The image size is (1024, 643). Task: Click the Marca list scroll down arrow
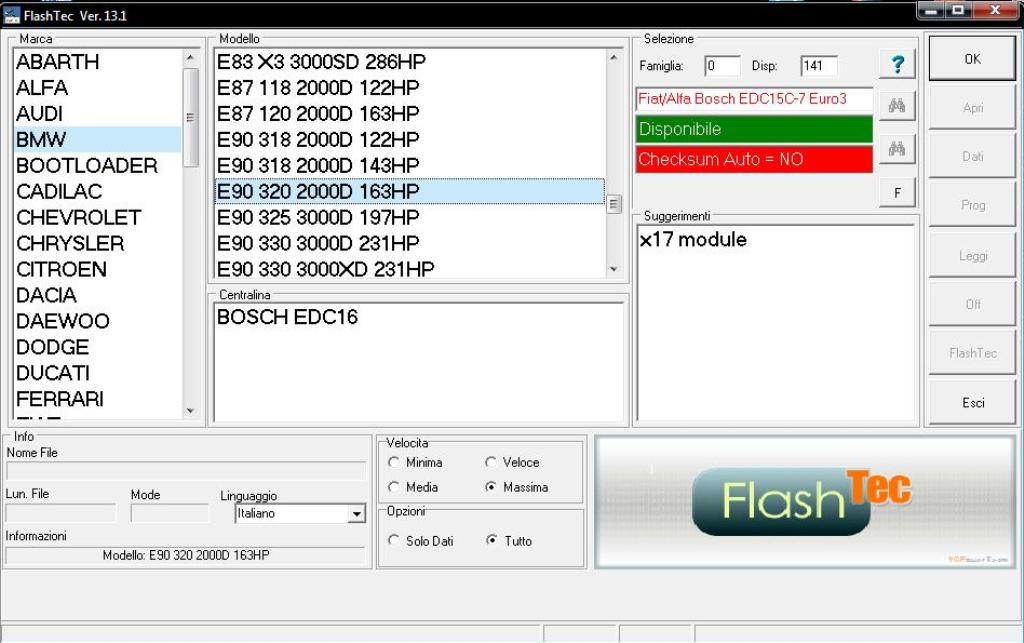190,411
